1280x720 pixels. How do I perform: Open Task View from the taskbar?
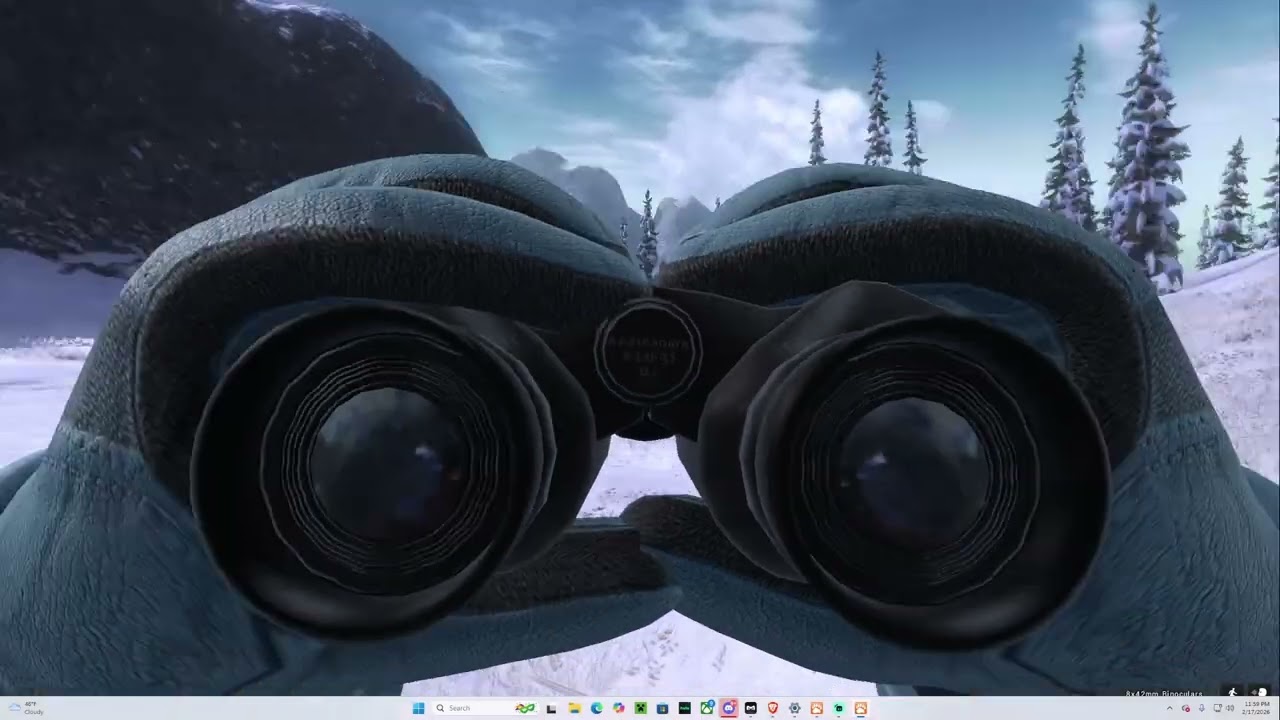(x=551, y=708)
